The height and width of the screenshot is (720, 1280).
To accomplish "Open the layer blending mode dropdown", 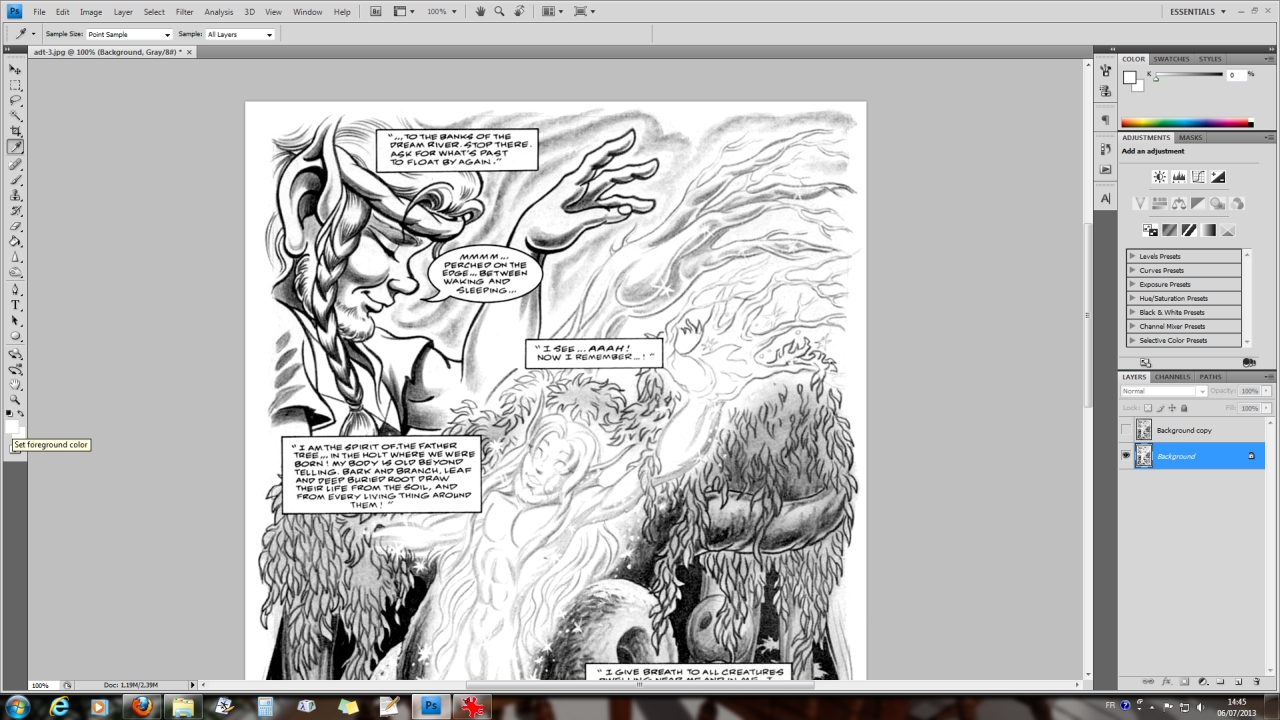I will [x=1164, y=391].
